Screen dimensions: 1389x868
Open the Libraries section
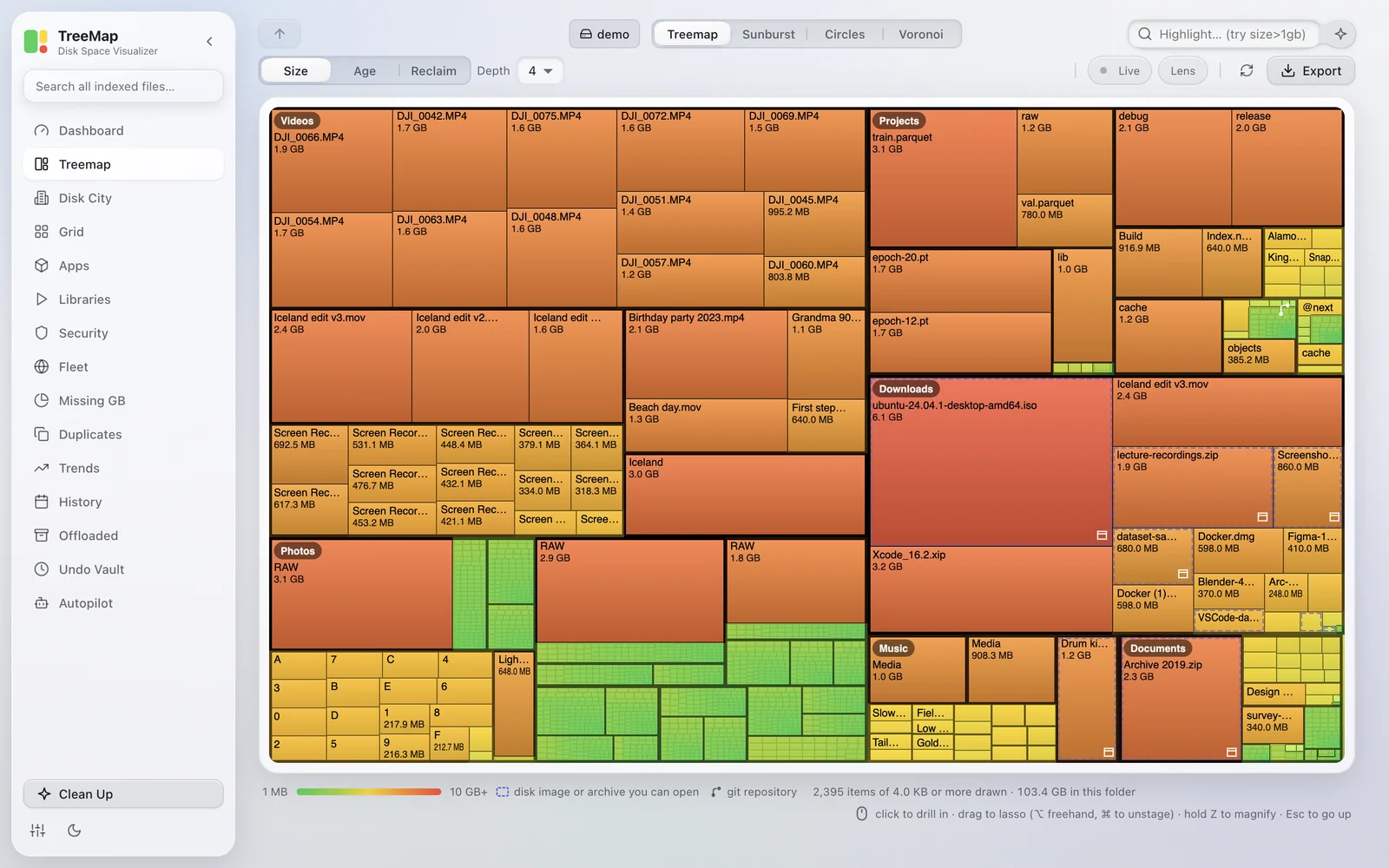coord(123,299)
